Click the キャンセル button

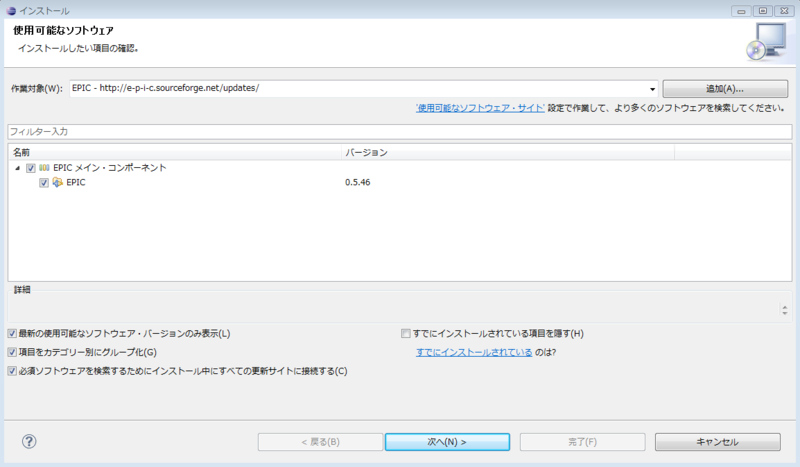pyautogui.click(x=717, y=442)
